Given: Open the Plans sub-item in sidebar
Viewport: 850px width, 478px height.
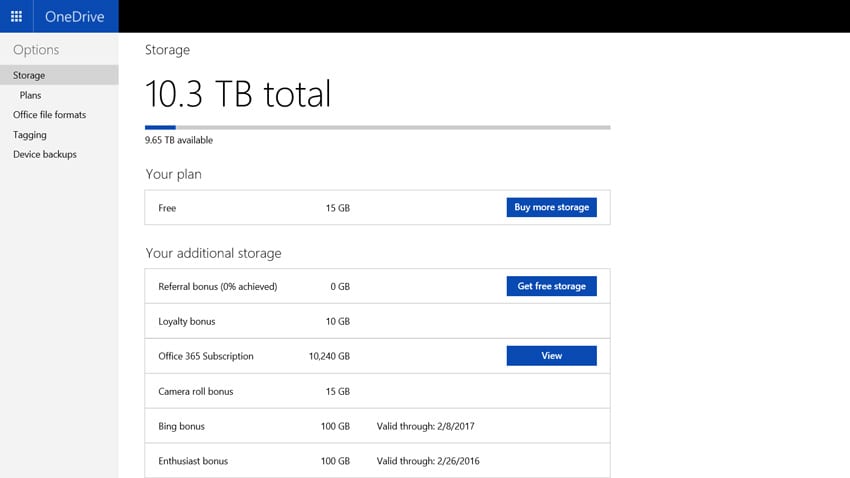Looking at the screenshot, I should click(x=30, y=95).
